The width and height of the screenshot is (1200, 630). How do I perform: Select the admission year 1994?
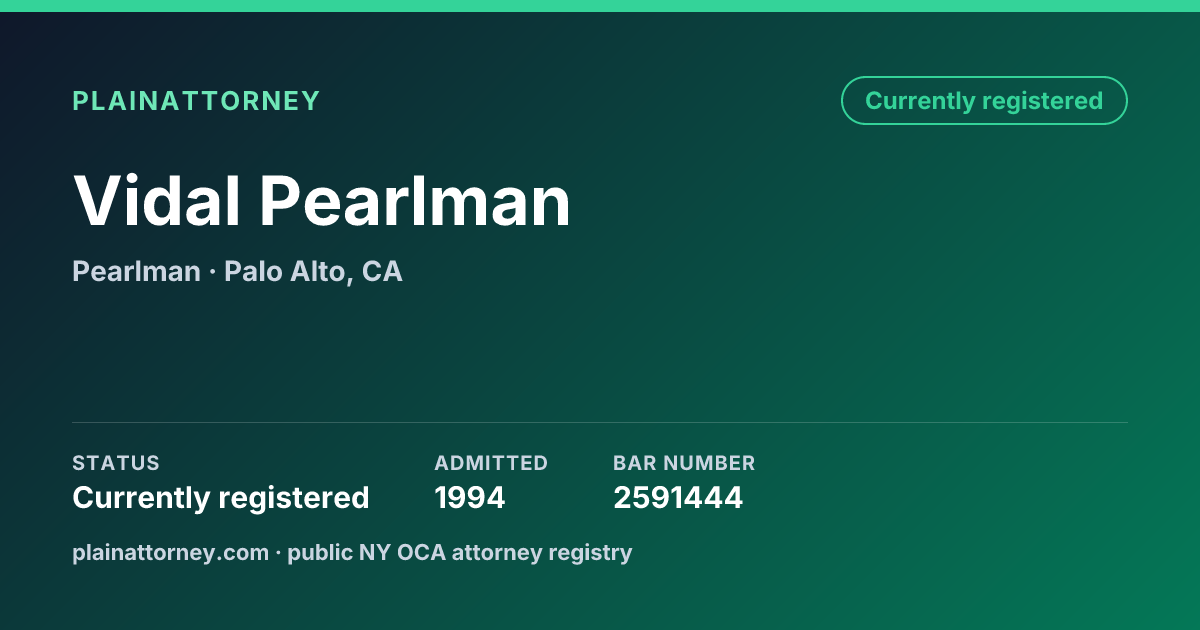[470, 497]
